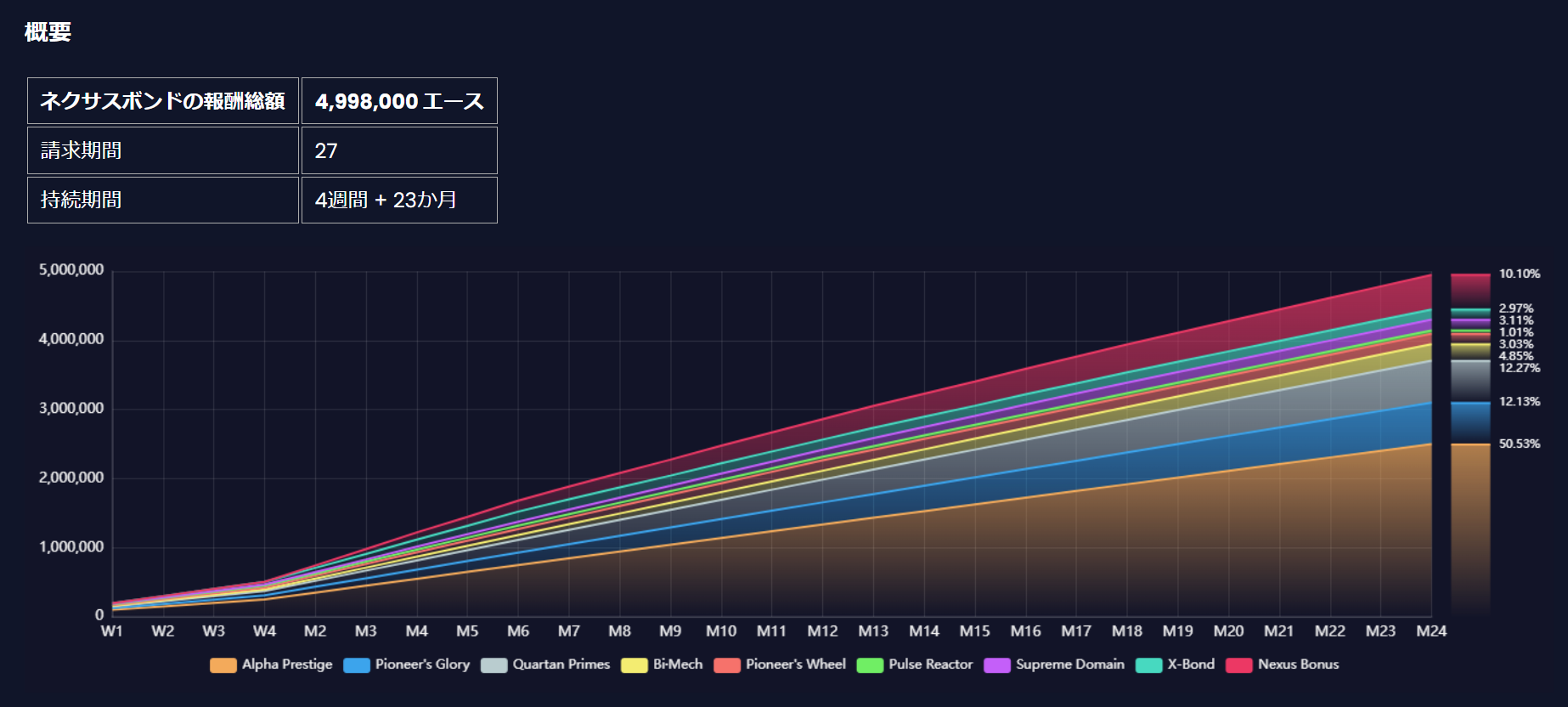Click the M6 x-axis label

[518, 631]
